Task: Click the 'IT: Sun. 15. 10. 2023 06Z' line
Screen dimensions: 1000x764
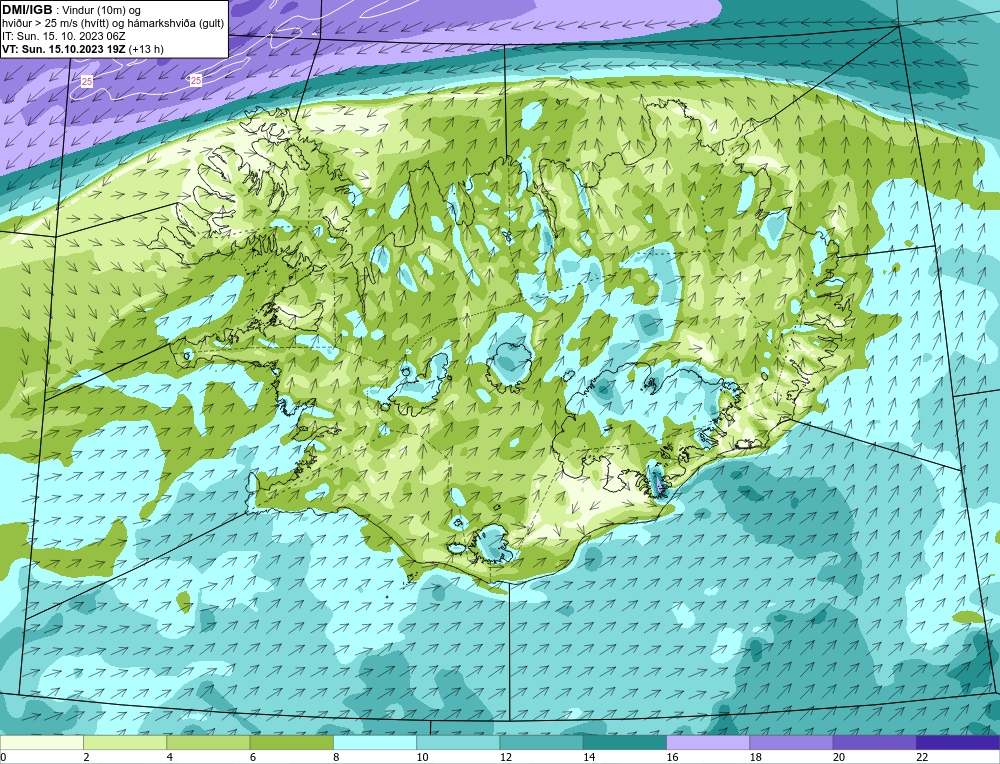Action: coord(64,36)
